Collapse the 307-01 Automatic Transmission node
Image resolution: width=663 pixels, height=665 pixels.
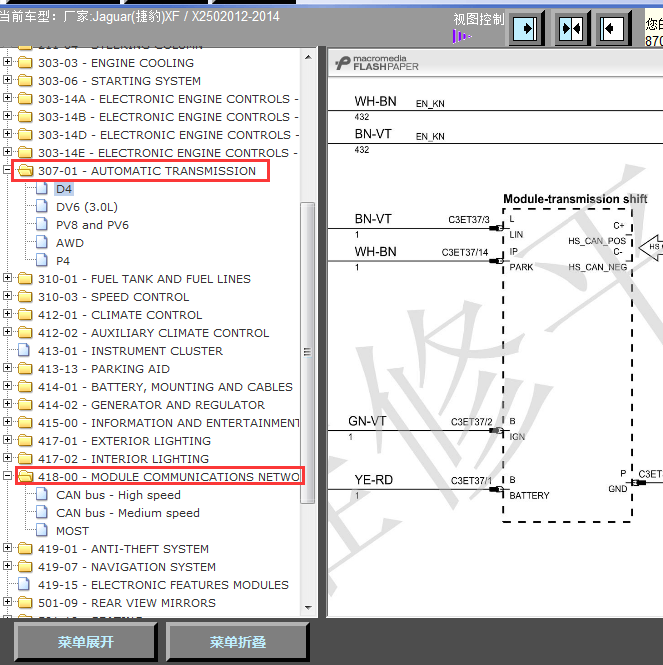pyautogui.click(x=7, y=170)
